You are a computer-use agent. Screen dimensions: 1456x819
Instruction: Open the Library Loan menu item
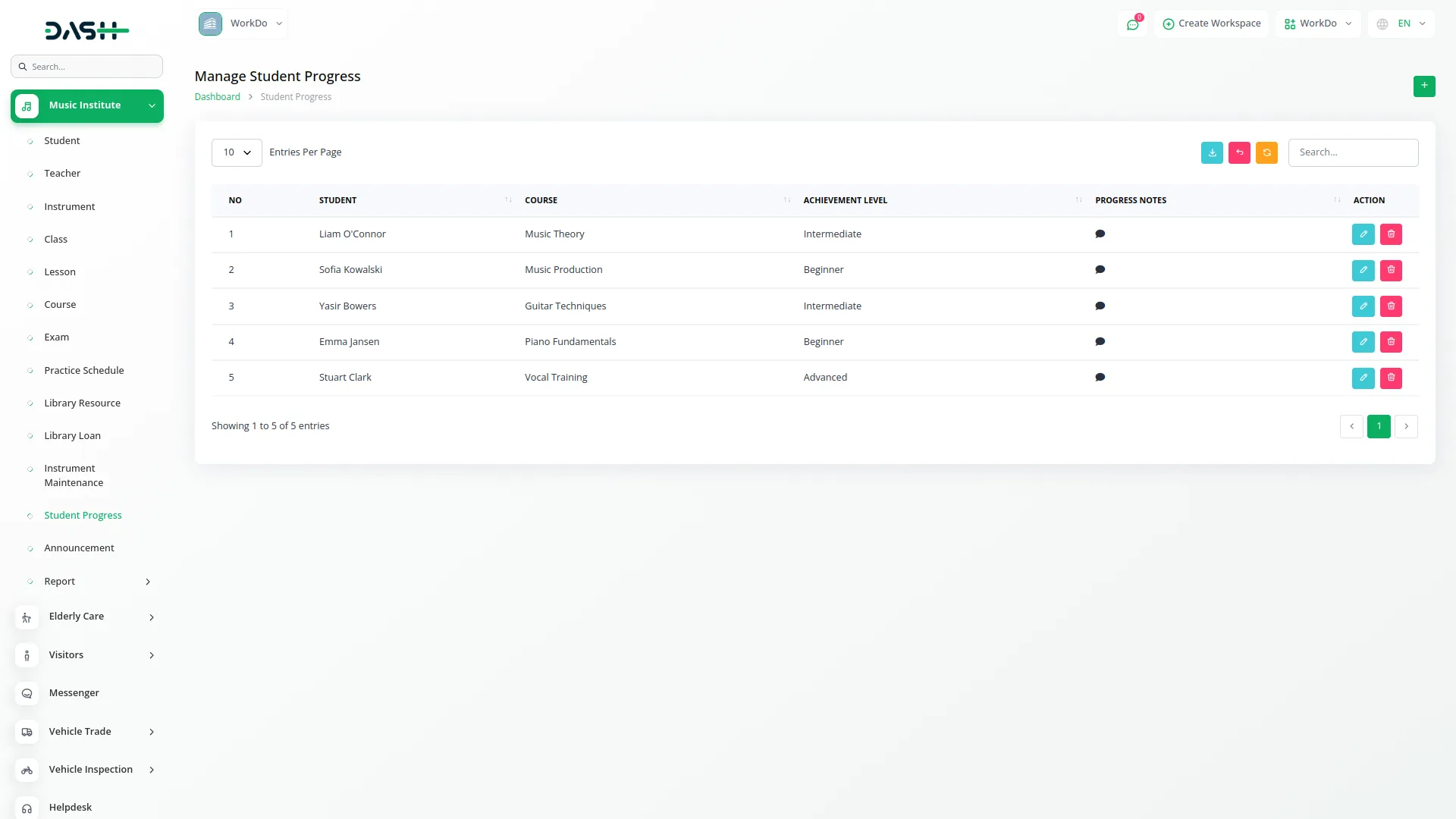coord(72,436)
